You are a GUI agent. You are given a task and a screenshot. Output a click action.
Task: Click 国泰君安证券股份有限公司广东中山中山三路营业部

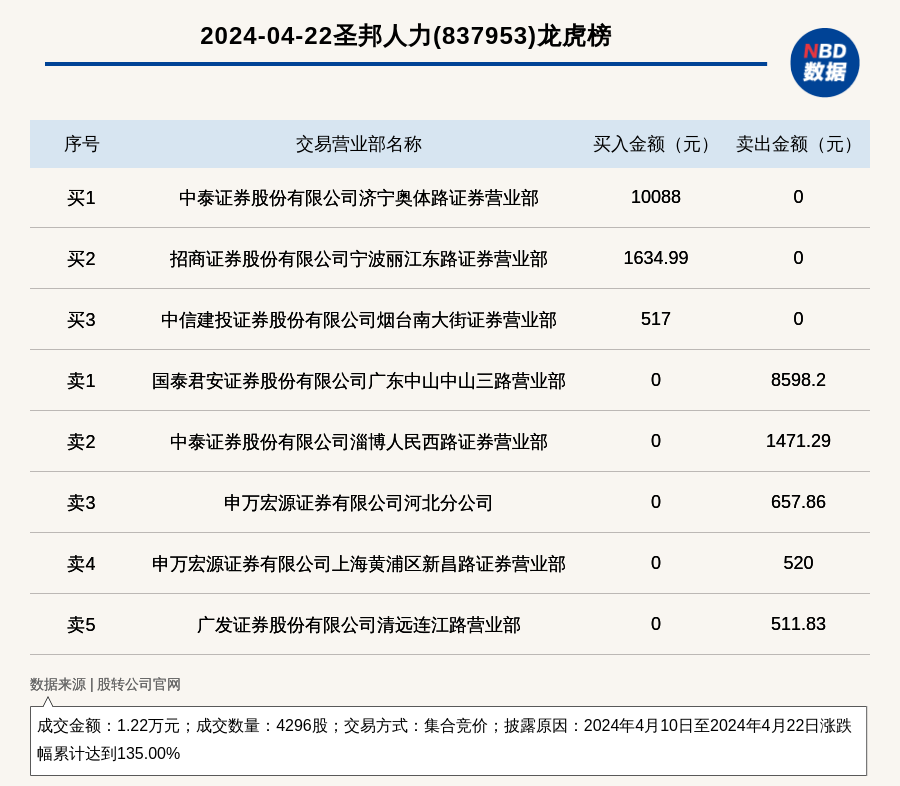[359, 381]
